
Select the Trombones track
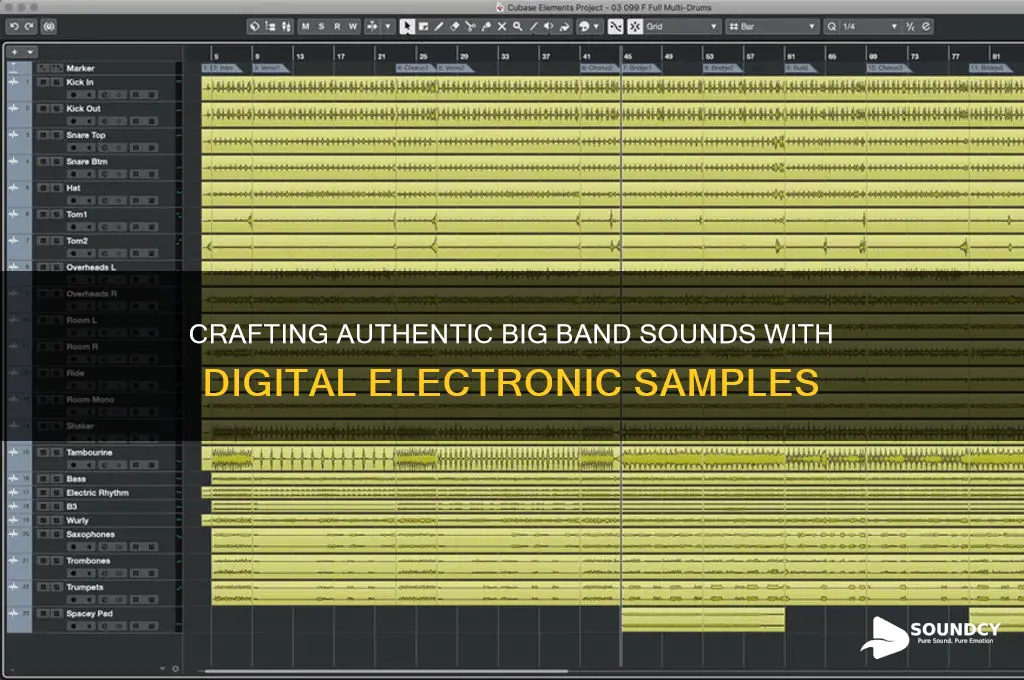tap(88, 560)
